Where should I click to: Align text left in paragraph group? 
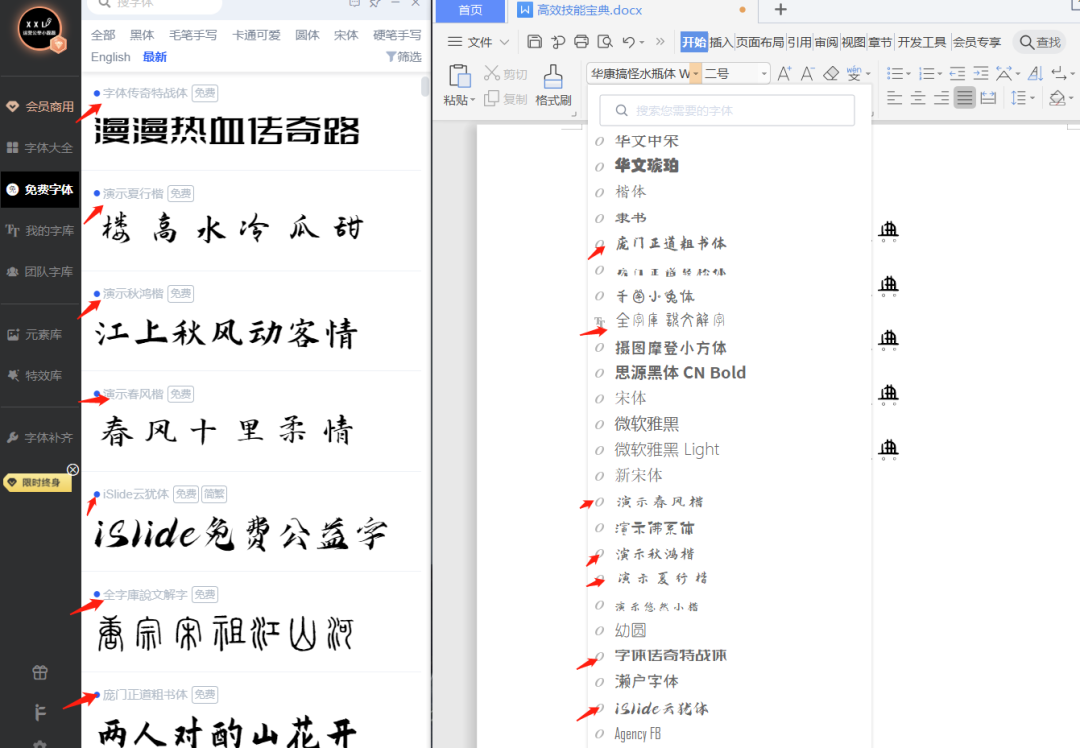(x=894, y=98)
